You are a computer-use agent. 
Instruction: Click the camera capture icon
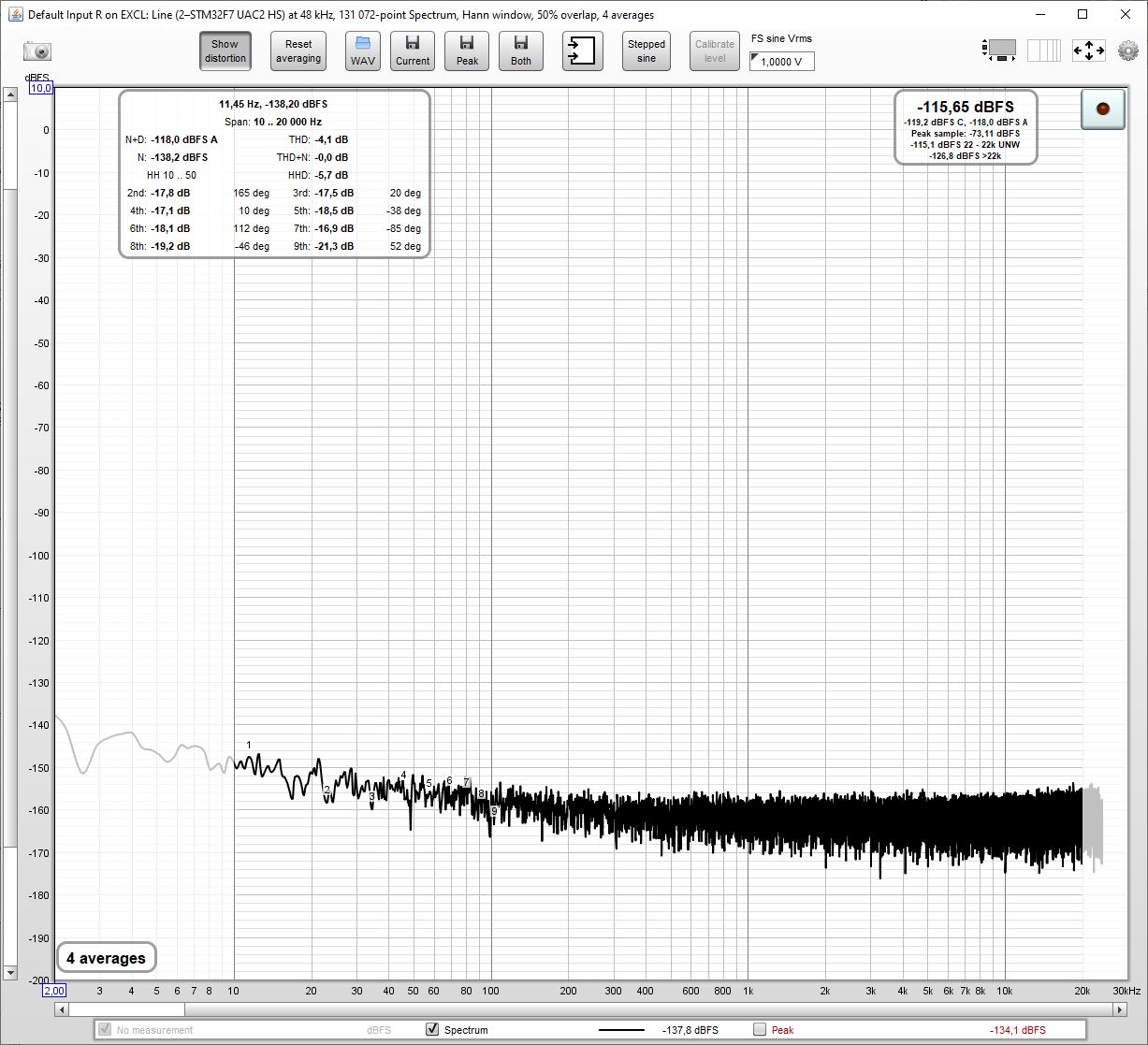pos(37,51)
